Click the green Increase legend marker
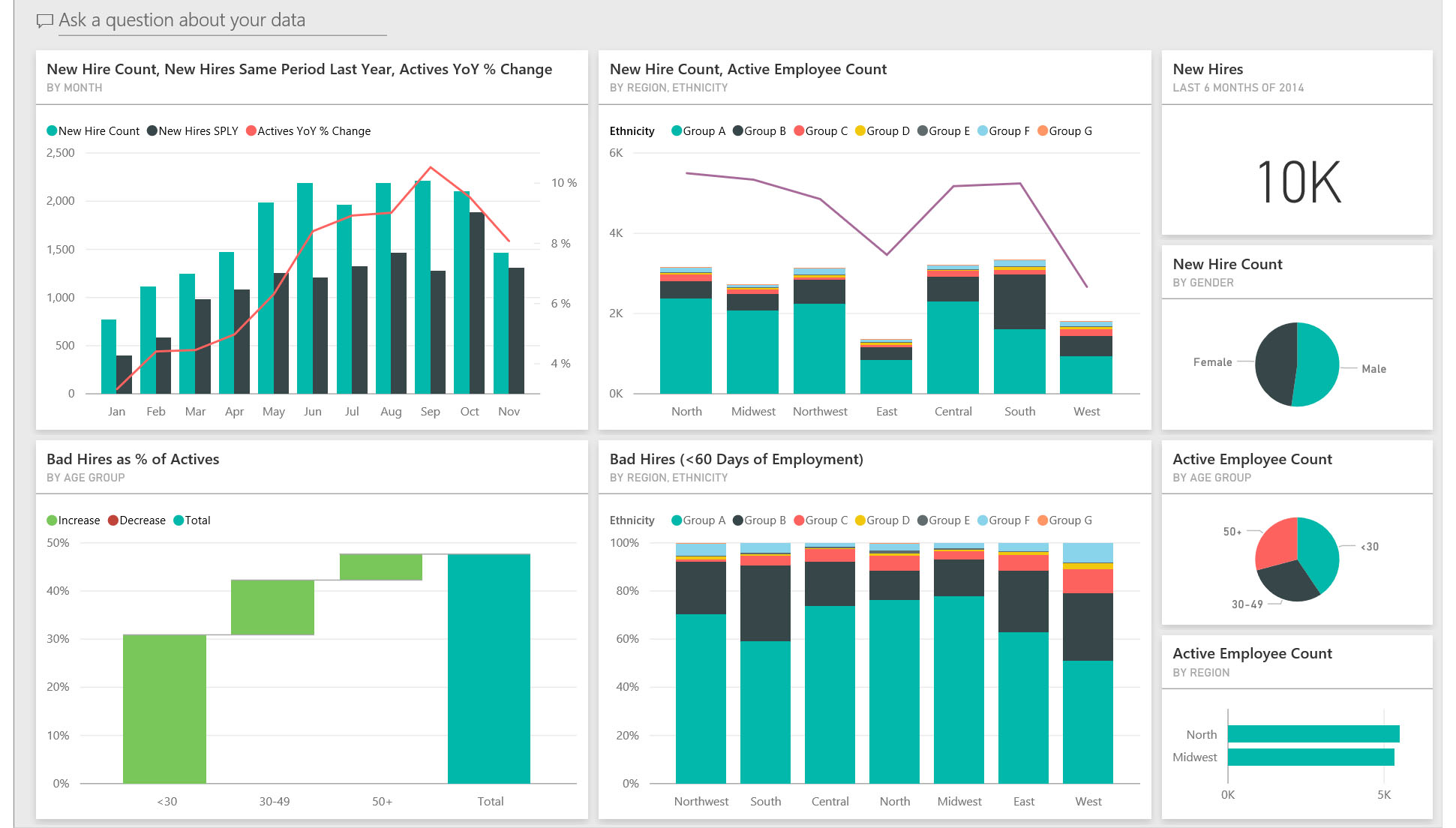 (50, 520)
